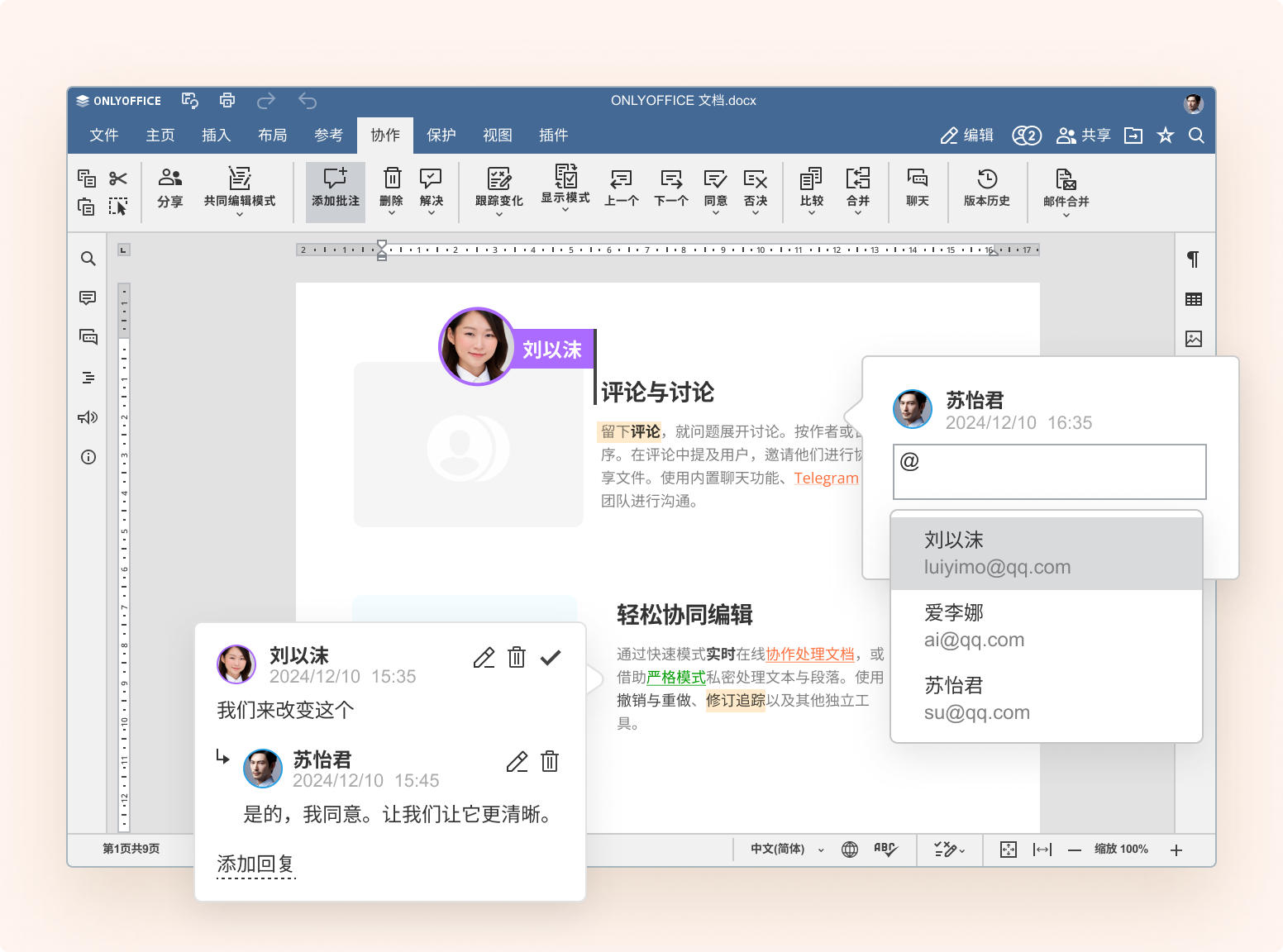Open the 中文(简体) language dropdown

click(786, 850)
